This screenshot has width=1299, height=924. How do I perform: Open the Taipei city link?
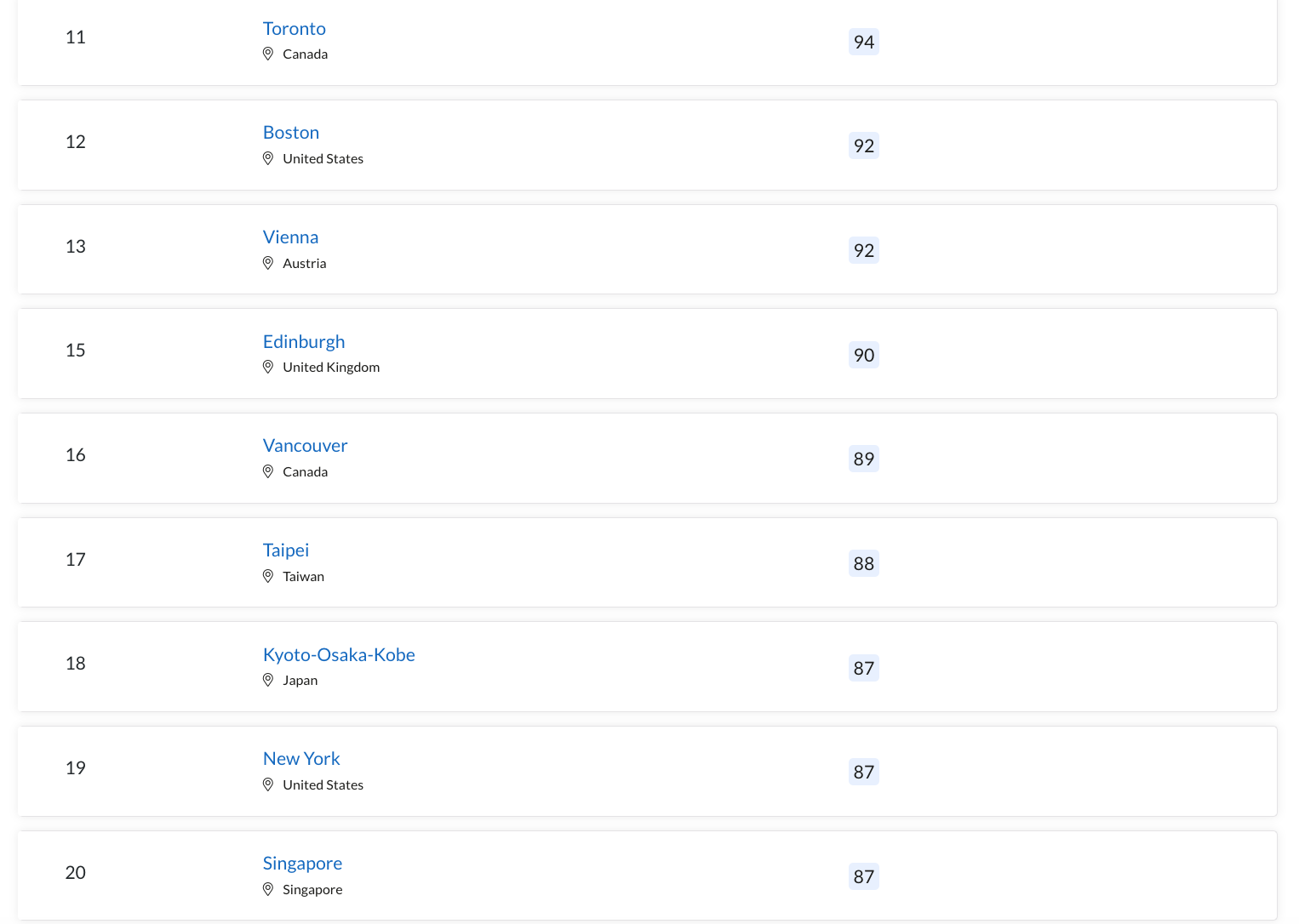click(286, 550)
